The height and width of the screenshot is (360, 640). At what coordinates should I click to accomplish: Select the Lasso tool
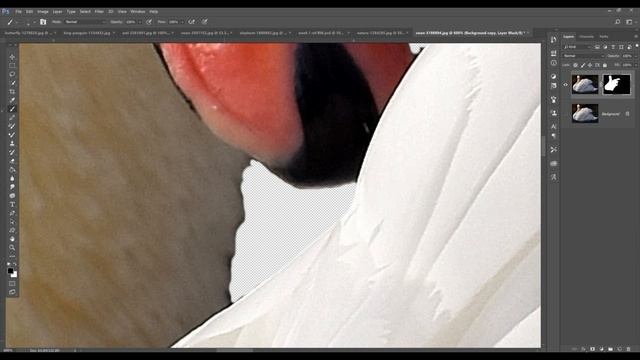coord(12,74)
